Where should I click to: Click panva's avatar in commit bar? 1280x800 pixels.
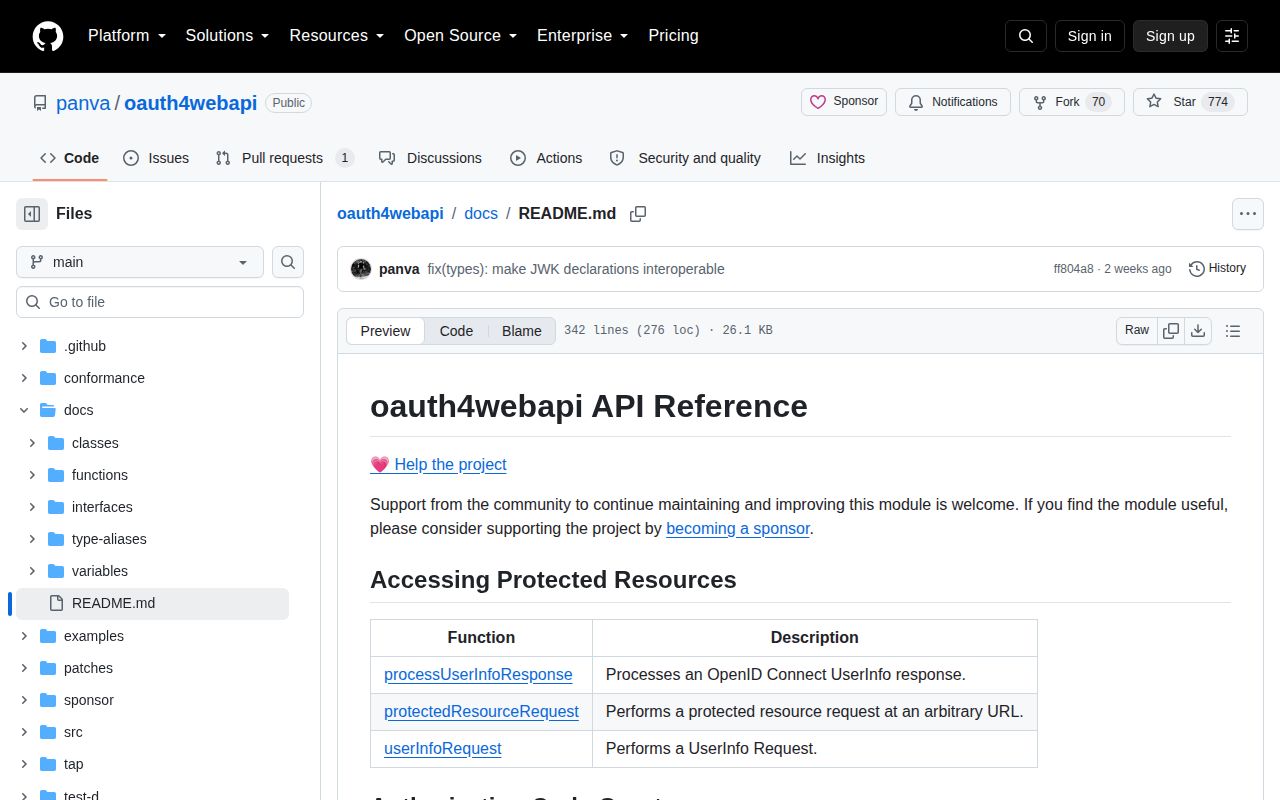(x=361, y=269)
